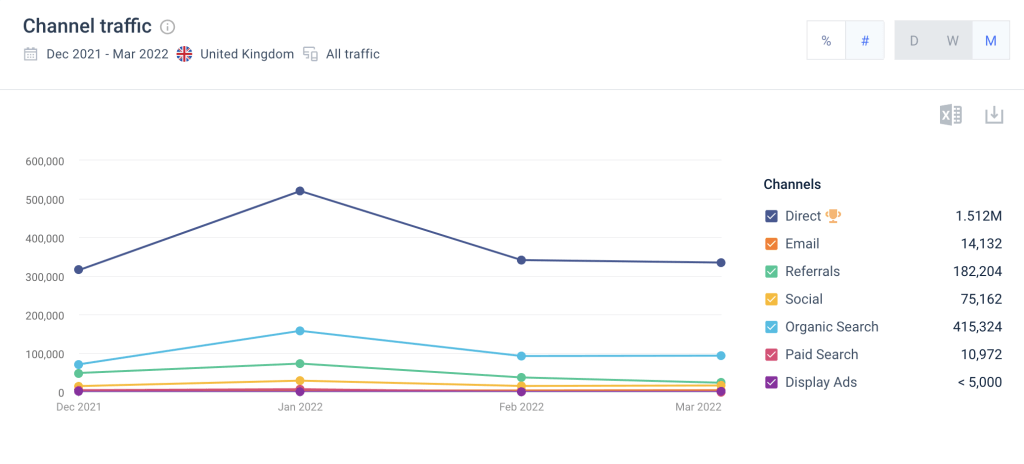The image size is (1024, 464).
Task: Switch to percentage view
Action: tap(826, 41)
